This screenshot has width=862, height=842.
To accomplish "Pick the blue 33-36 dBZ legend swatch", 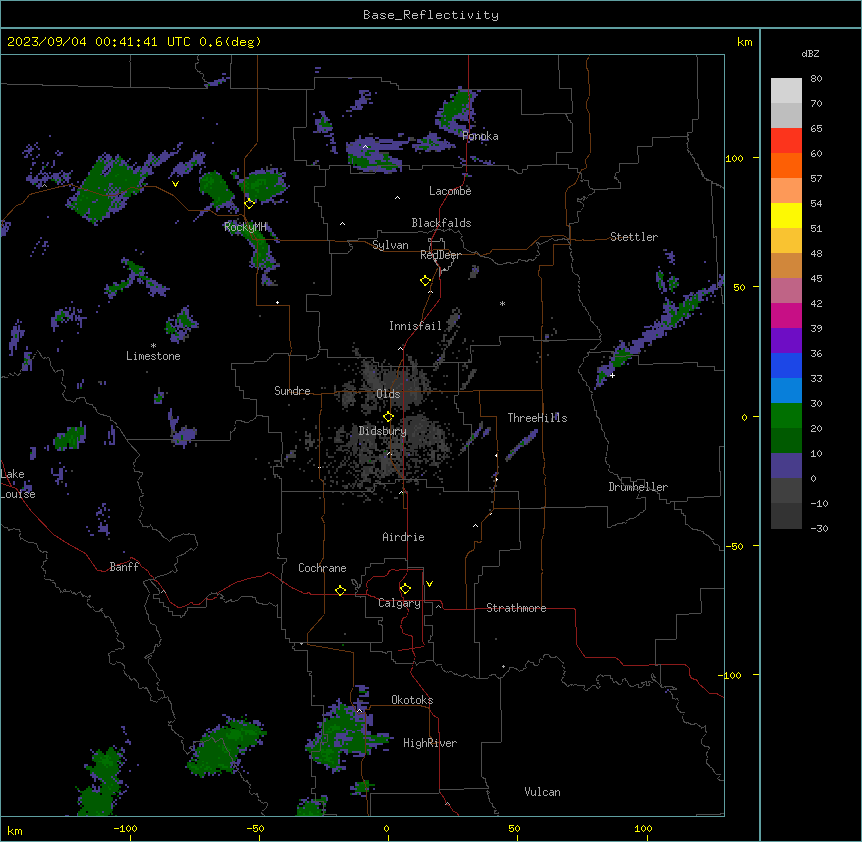I will (786, 365).
